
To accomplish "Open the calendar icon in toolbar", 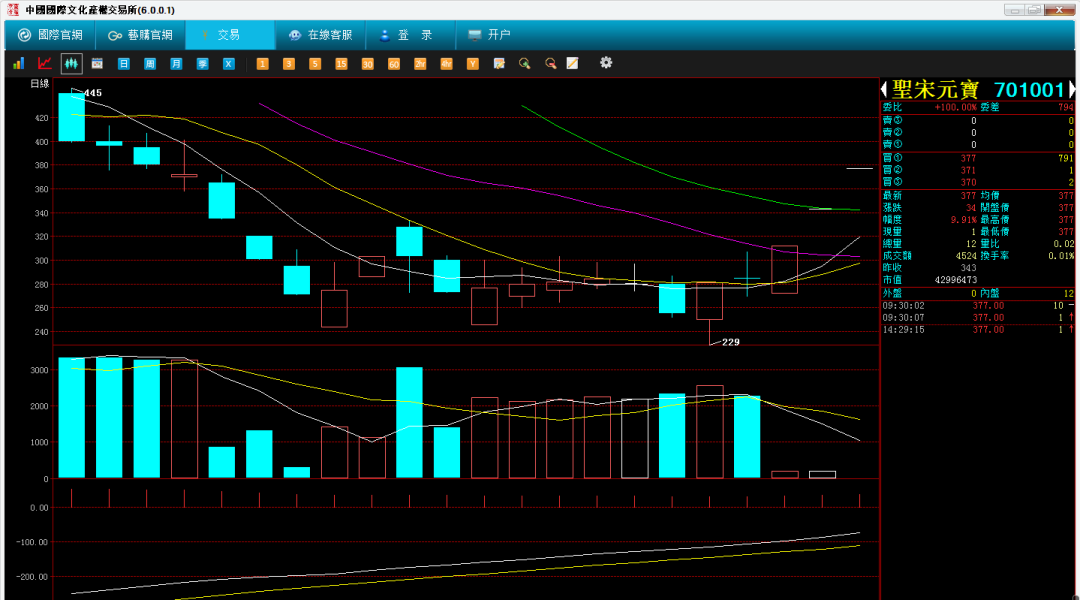I will 97,63.
